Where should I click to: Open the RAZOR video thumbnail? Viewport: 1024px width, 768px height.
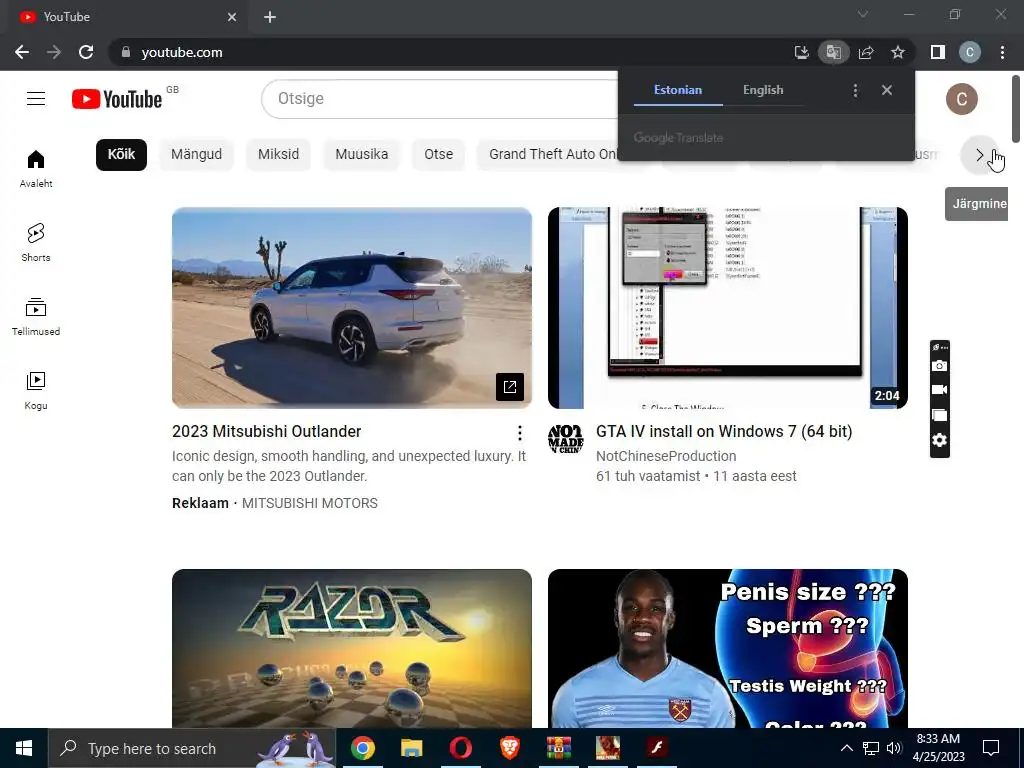click(x=352, y=648)
